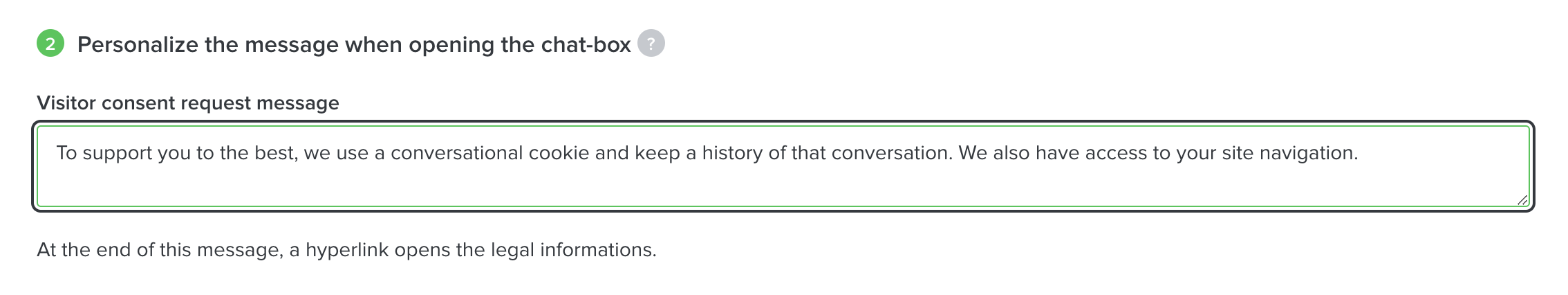Screen dimensions: 1568x295
Task: Grab the textarea resize handle corner
Action: click(1522, 200)
